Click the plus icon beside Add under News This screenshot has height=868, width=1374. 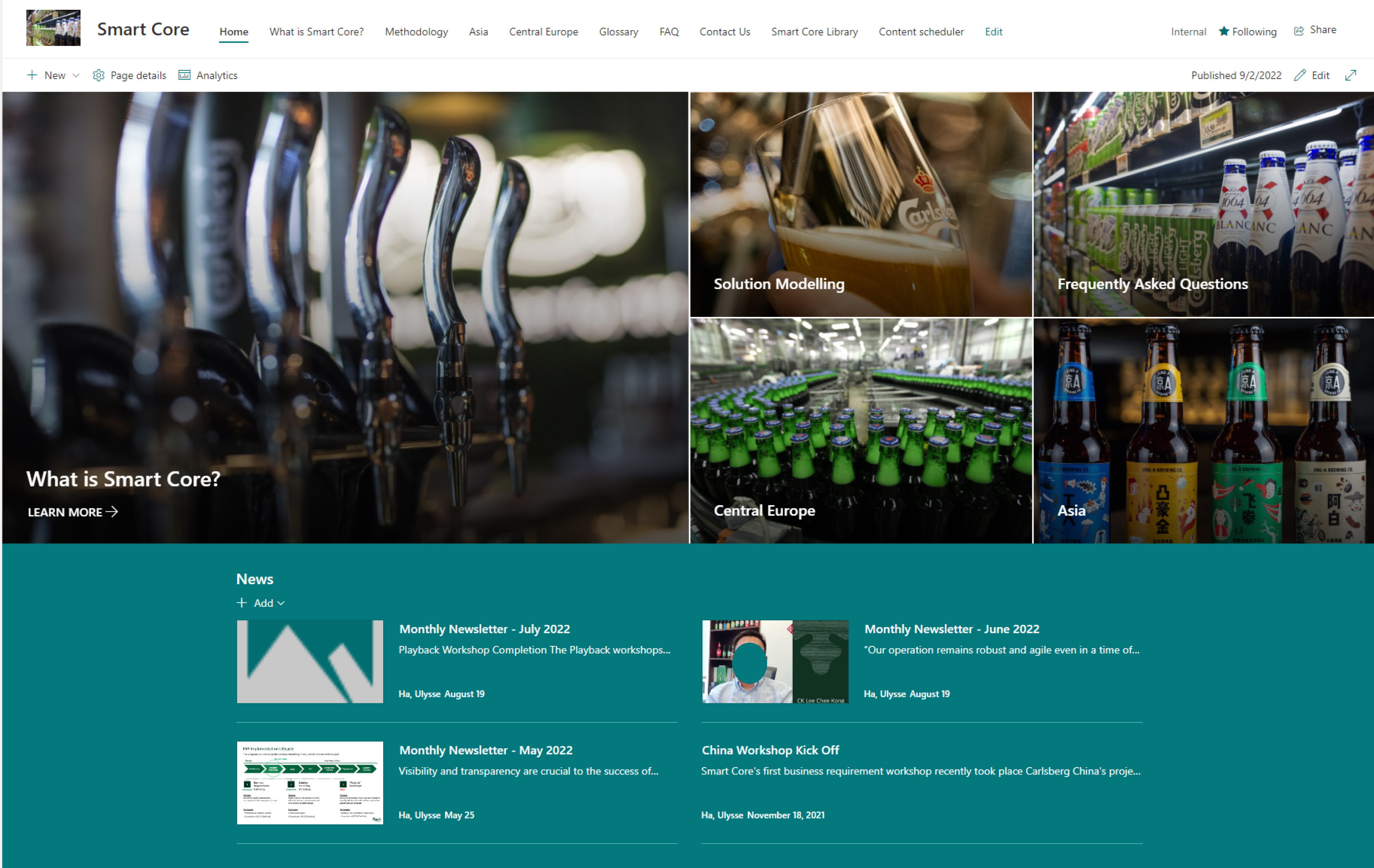tap(242, 603)
